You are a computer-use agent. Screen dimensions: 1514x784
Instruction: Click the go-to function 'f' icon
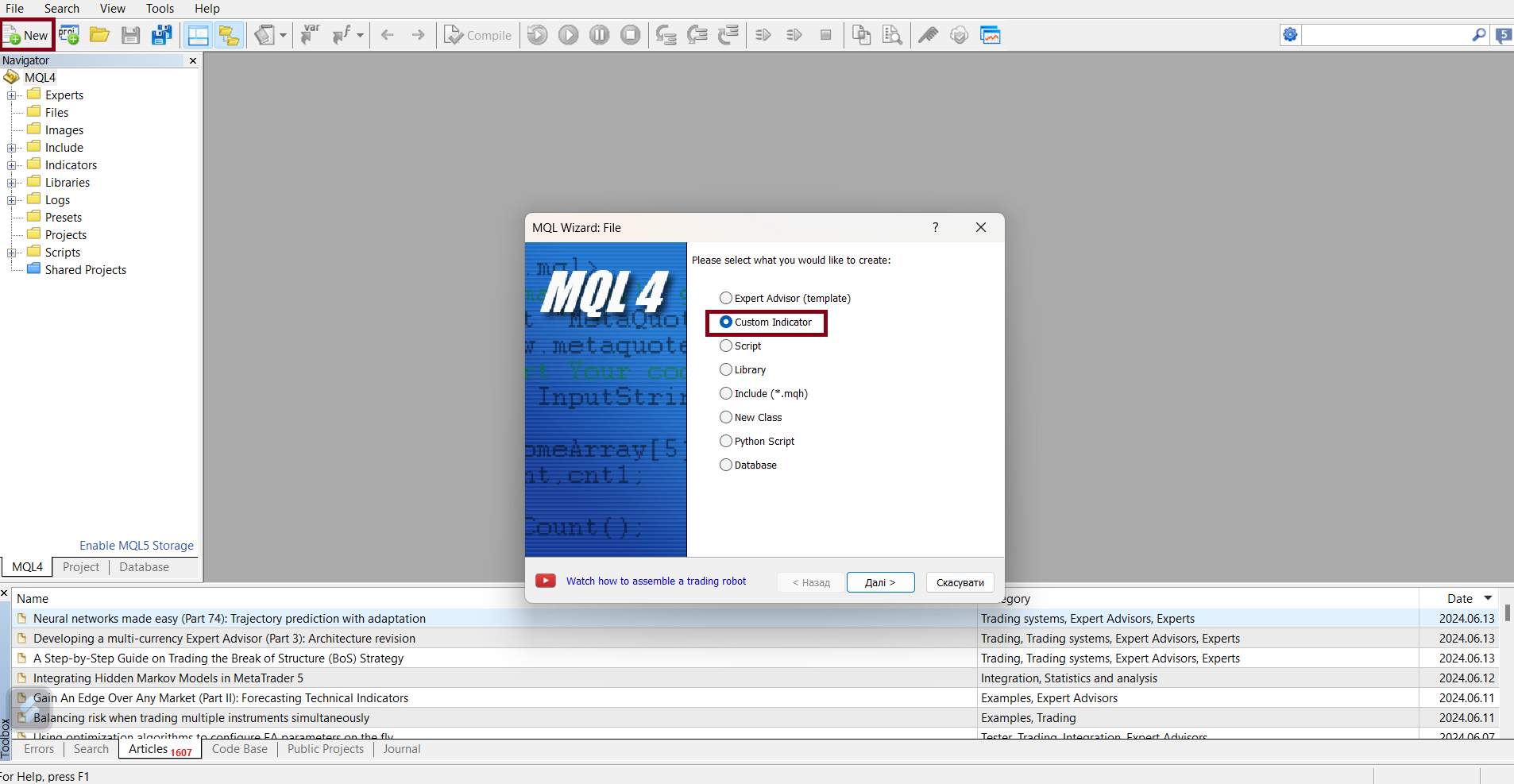(342, 35)
